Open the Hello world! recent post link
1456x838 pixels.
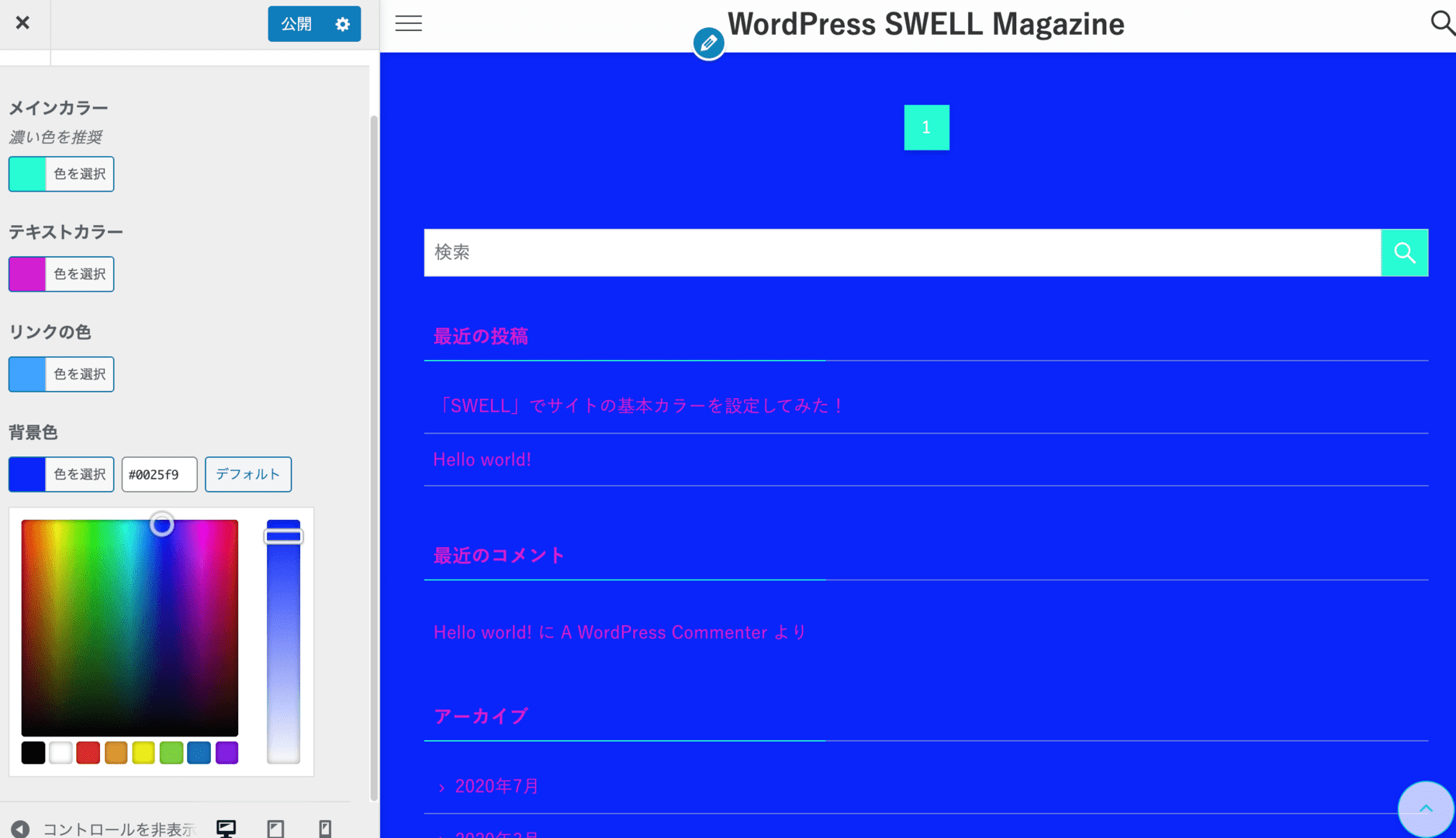pos(482,459)
